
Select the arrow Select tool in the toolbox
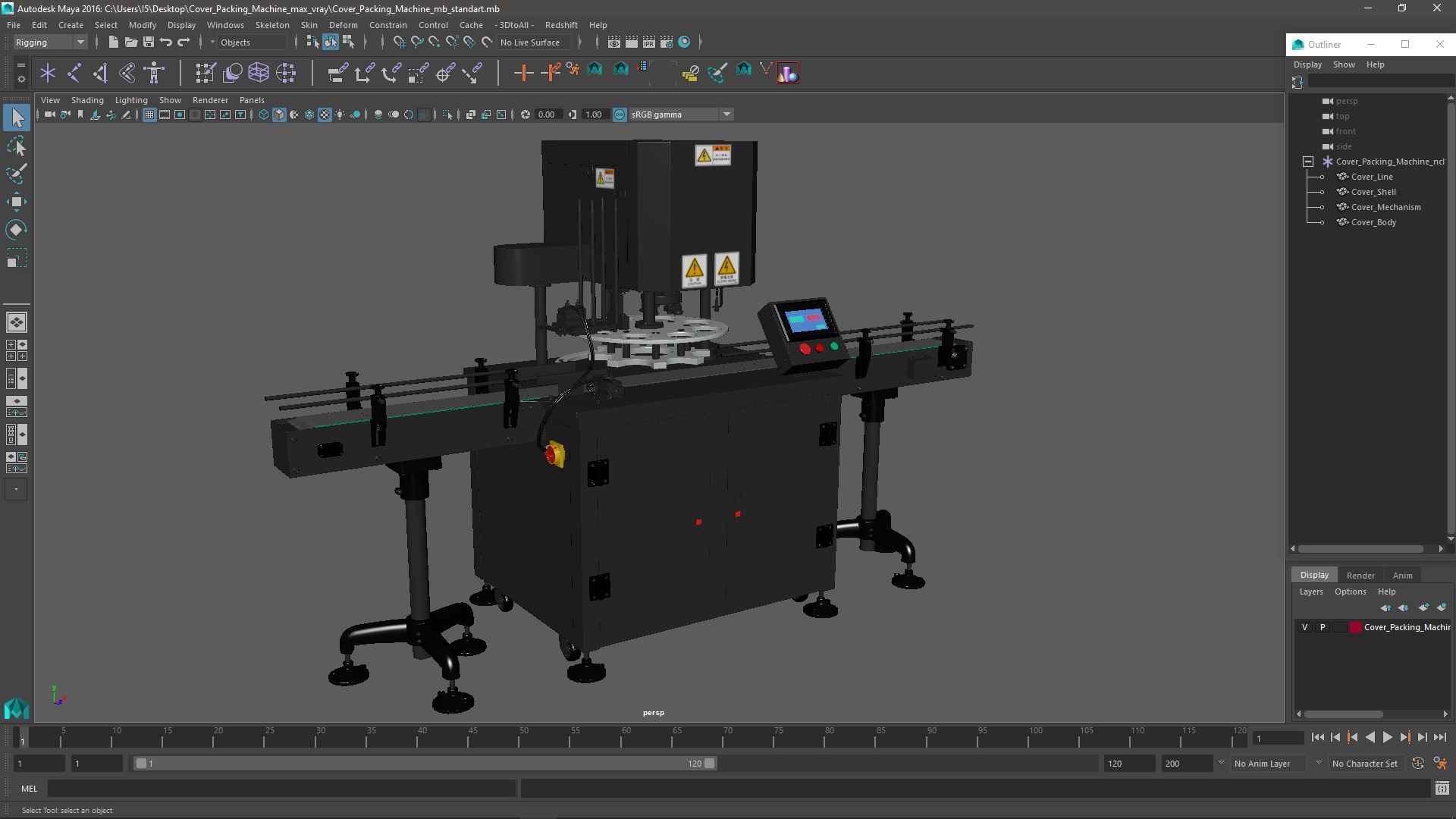(17, 118)
